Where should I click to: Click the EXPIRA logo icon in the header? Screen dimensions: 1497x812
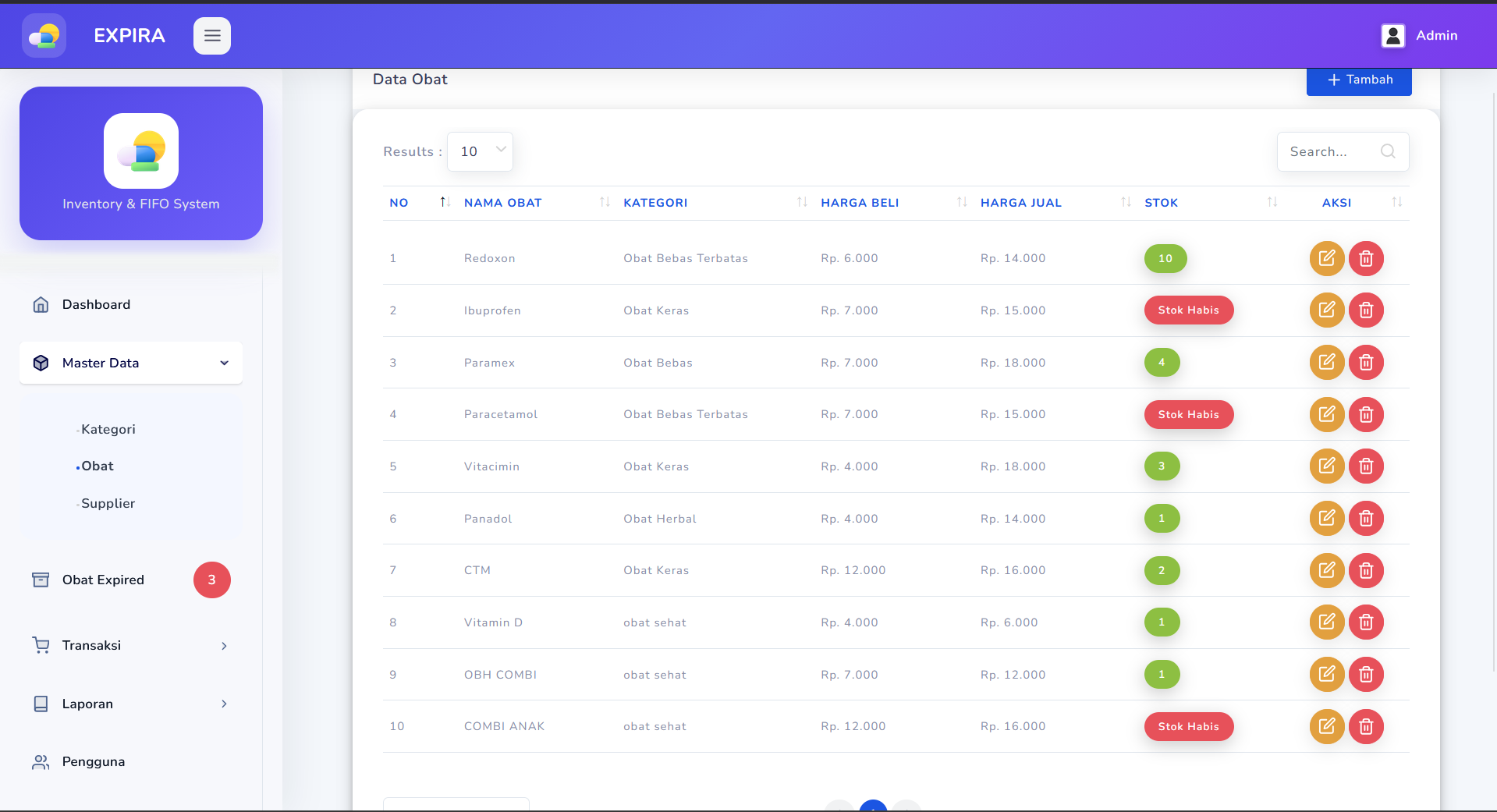click(x=44, y=36)
